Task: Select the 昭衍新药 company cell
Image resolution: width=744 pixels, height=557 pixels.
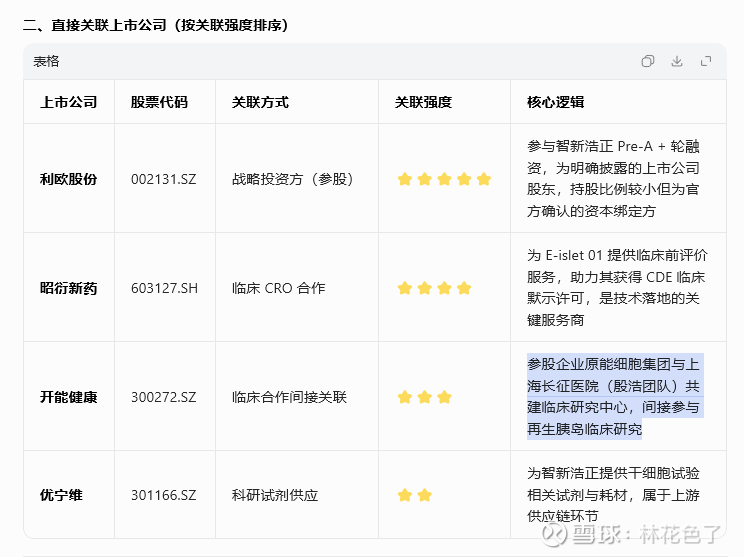Action: point(68,288)
